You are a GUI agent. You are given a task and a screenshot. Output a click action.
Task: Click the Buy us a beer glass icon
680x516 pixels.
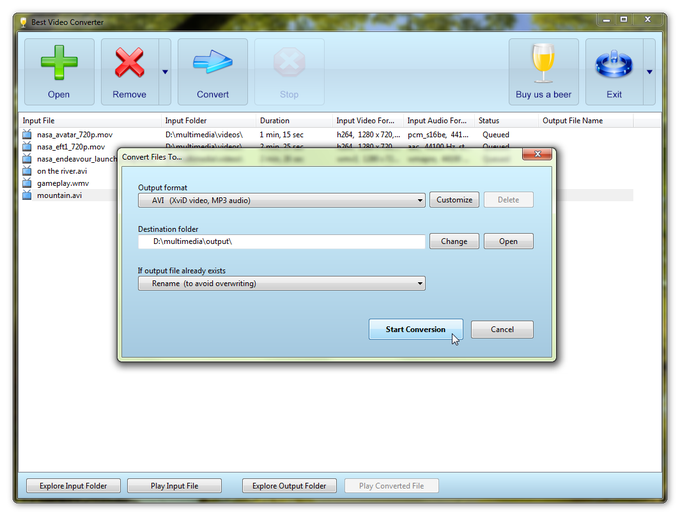pyautogui.click(x=543, y=63)
